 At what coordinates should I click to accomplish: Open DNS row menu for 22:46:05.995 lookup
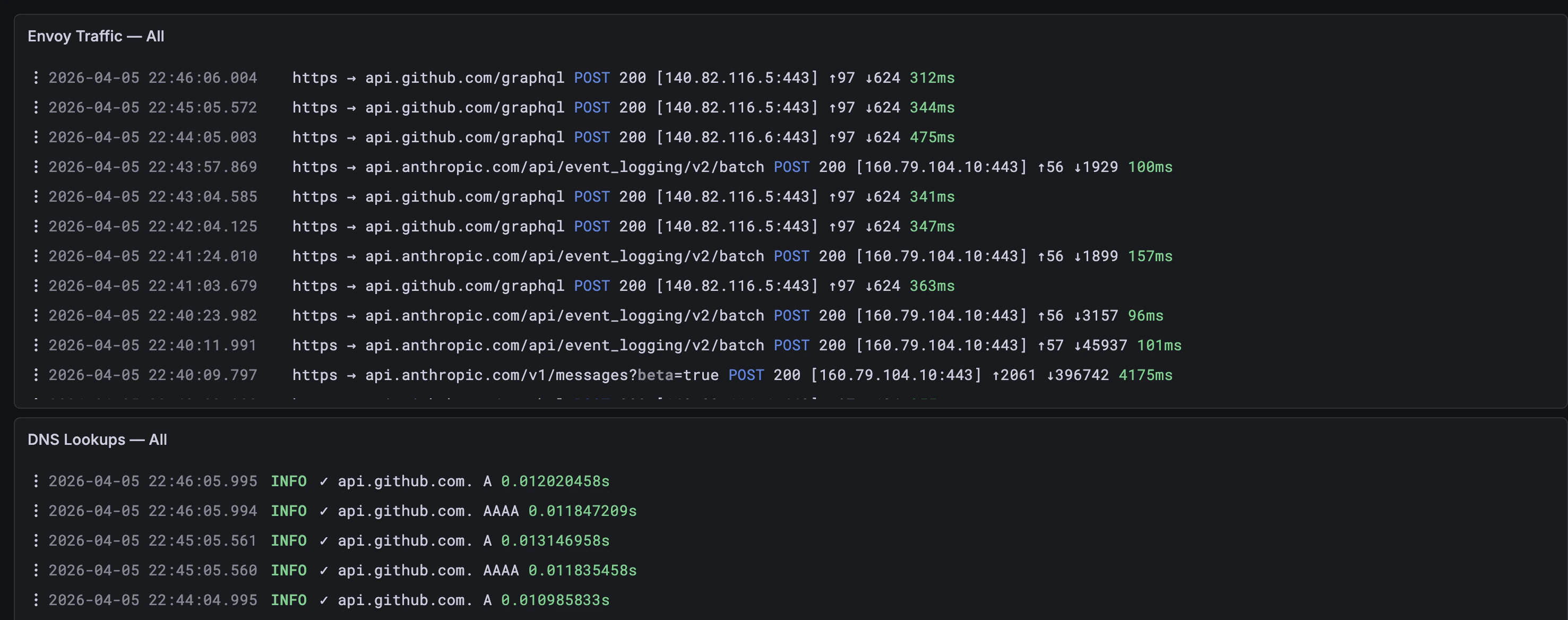coord(36,482)
